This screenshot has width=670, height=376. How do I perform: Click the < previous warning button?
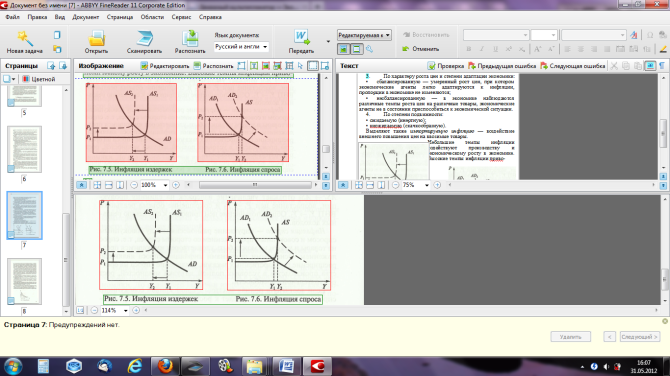609,337
